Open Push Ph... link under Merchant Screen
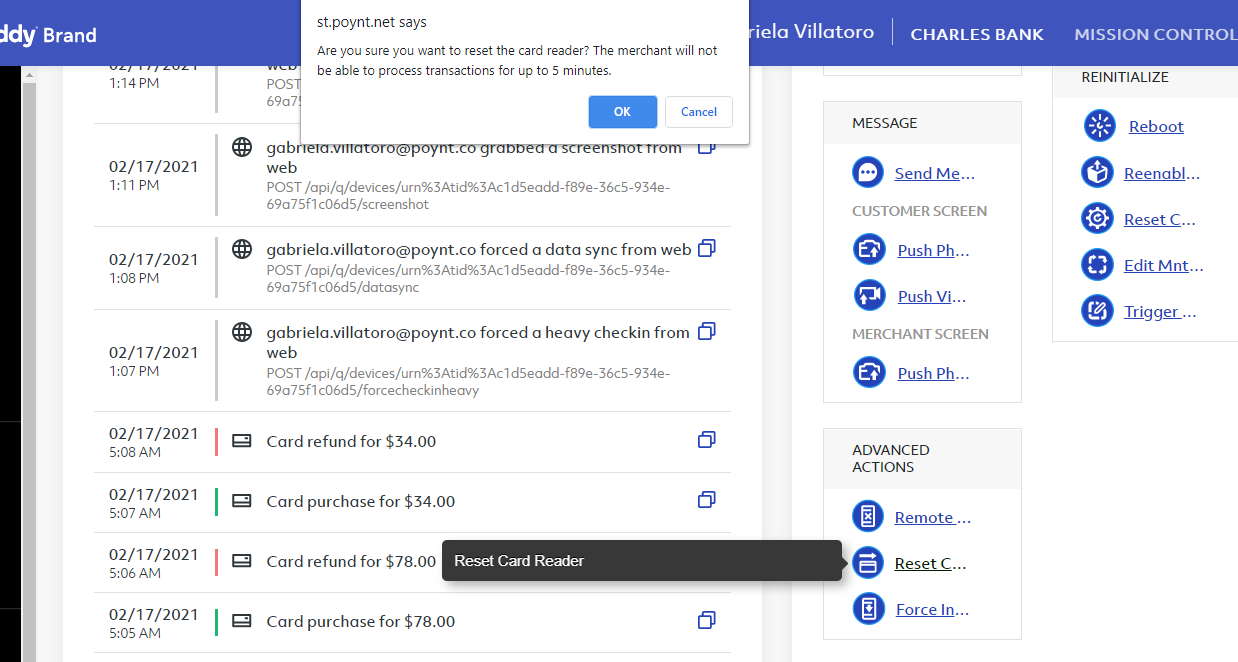Screen dimensions: 1238x662 (933, 373)
